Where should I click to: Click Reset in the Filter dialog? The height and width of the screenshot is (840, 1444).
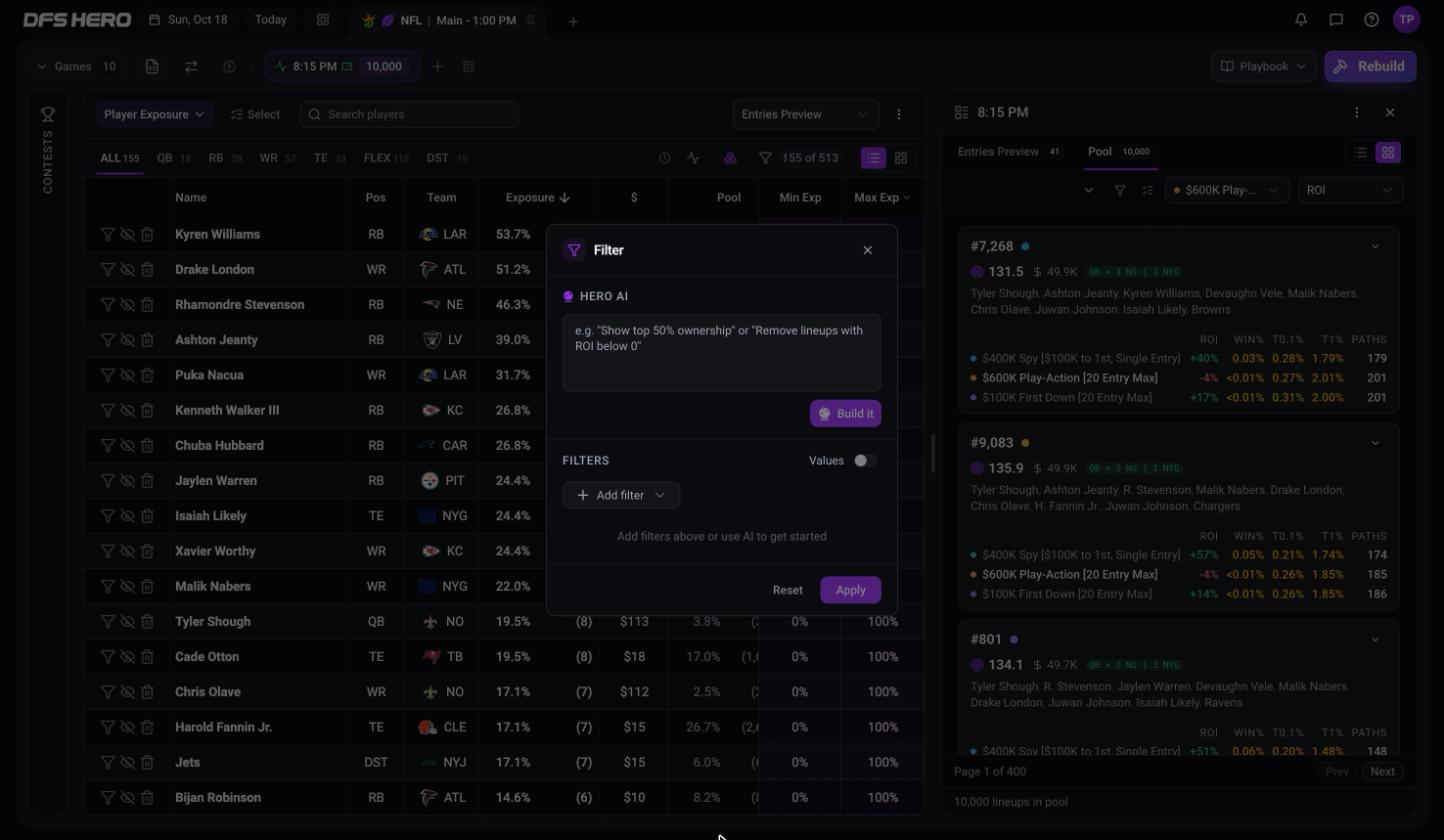788,590
